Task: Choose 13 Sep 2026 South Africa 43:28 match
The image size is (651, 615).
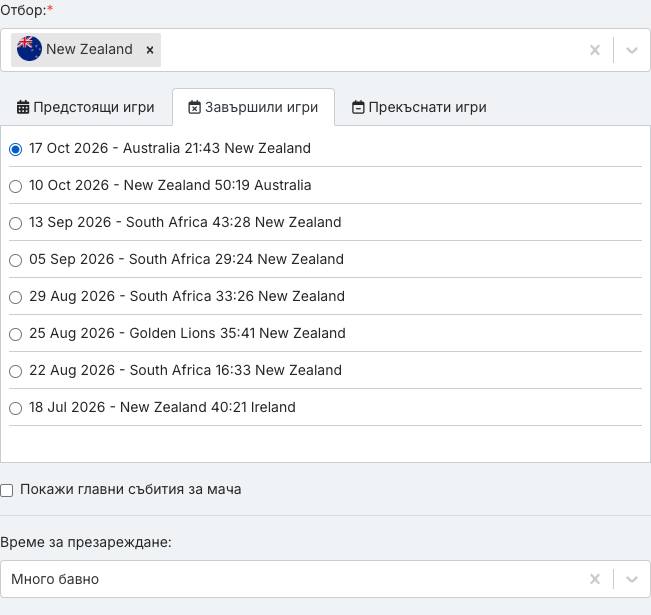Action: 15,223
